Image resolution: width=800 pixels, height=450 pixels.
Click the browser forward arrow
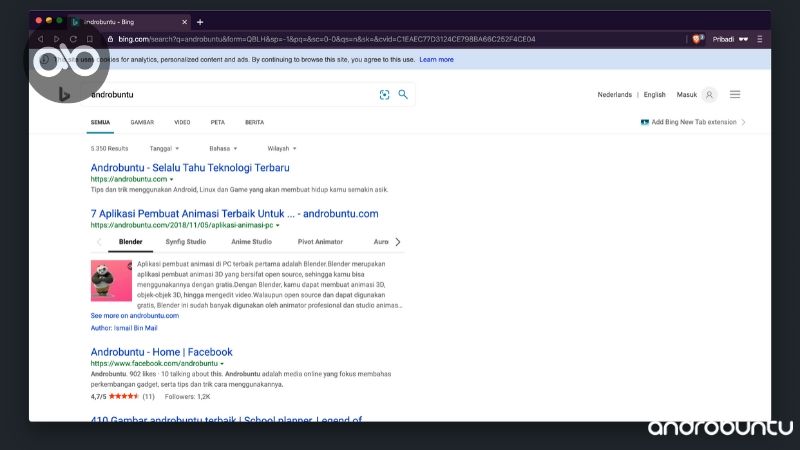click(57, 39)
